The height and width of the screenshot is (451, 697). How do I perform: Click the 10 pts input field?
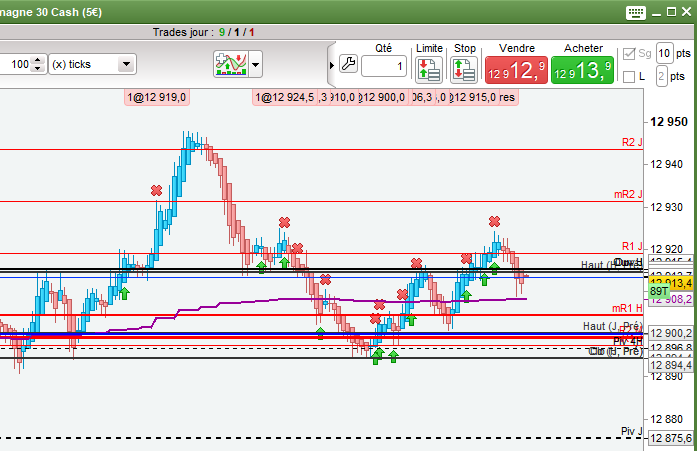665,54
